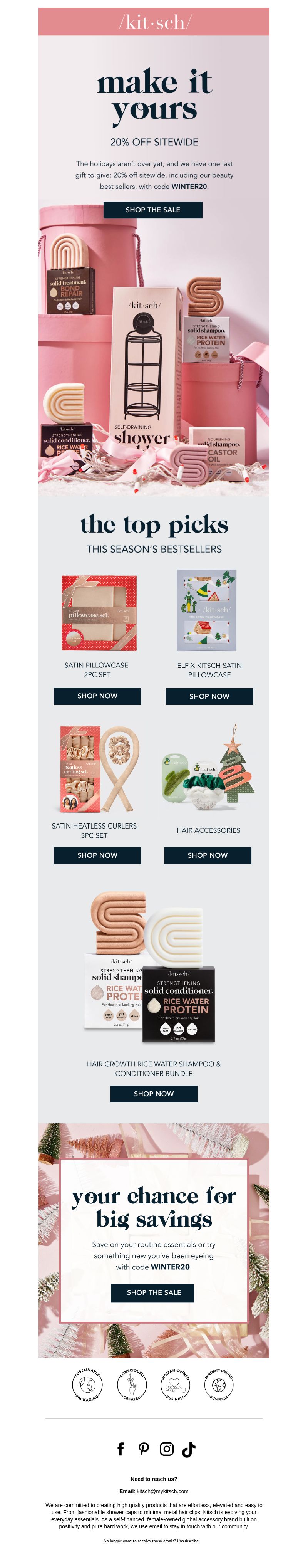The width and height of the screenshot is (308, 1568).
Task: Click the Unsubscribe link
Action: [188, 1541]
